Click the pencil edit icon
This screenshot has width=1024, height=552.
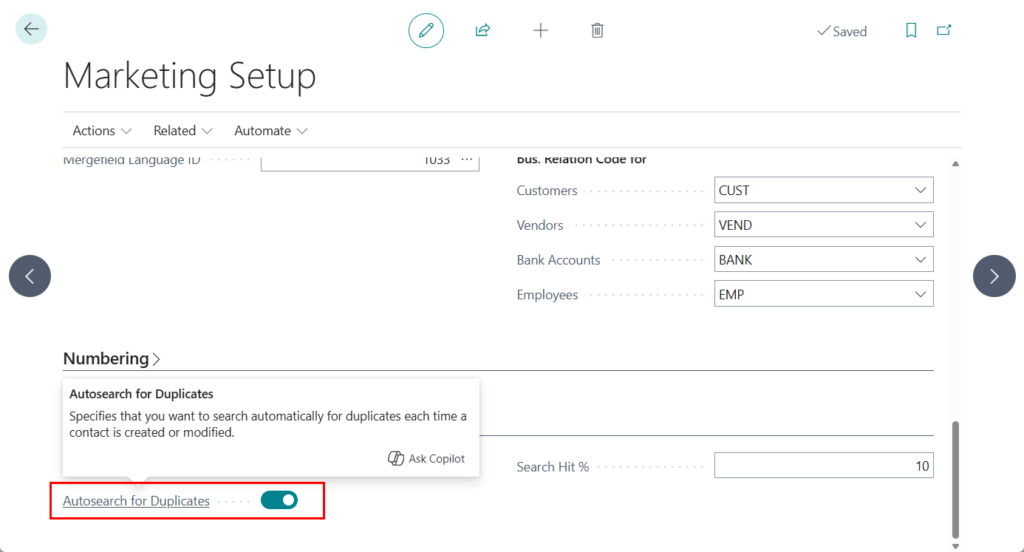pyautogui.click(x=426, y=31)
